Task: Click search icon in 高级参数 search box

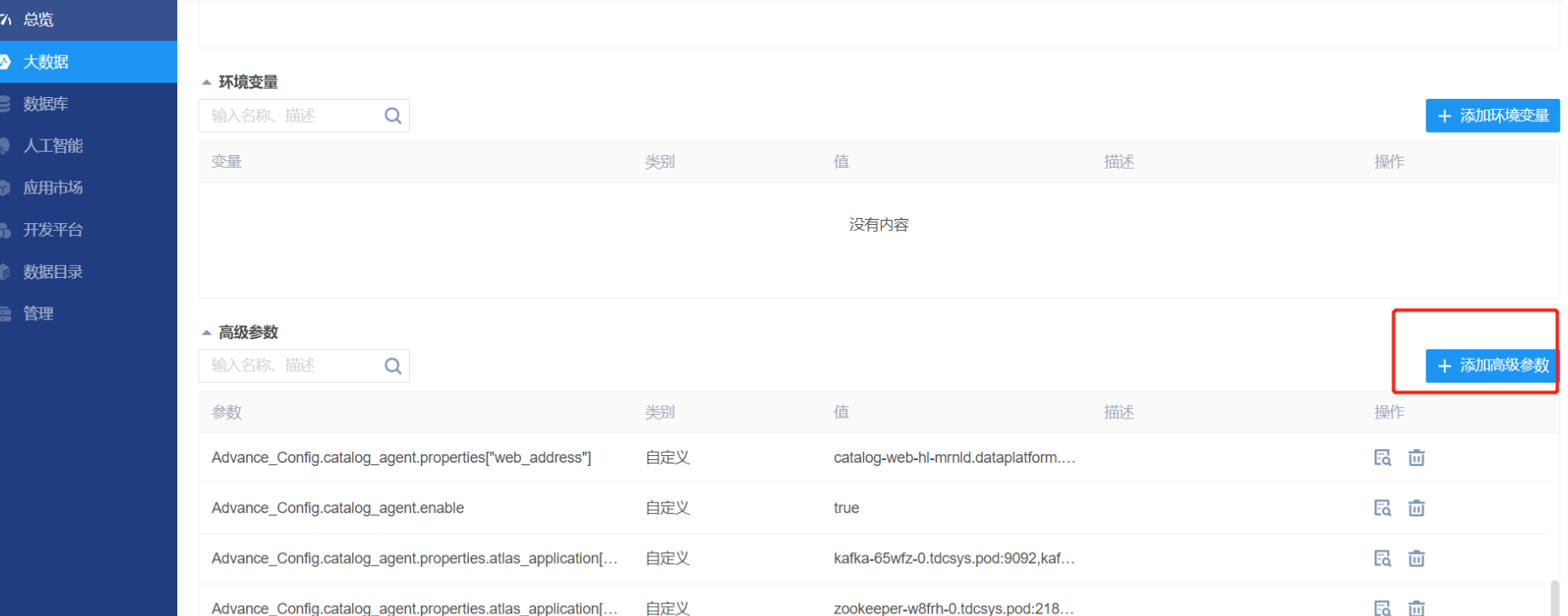Action: [392, 366]
